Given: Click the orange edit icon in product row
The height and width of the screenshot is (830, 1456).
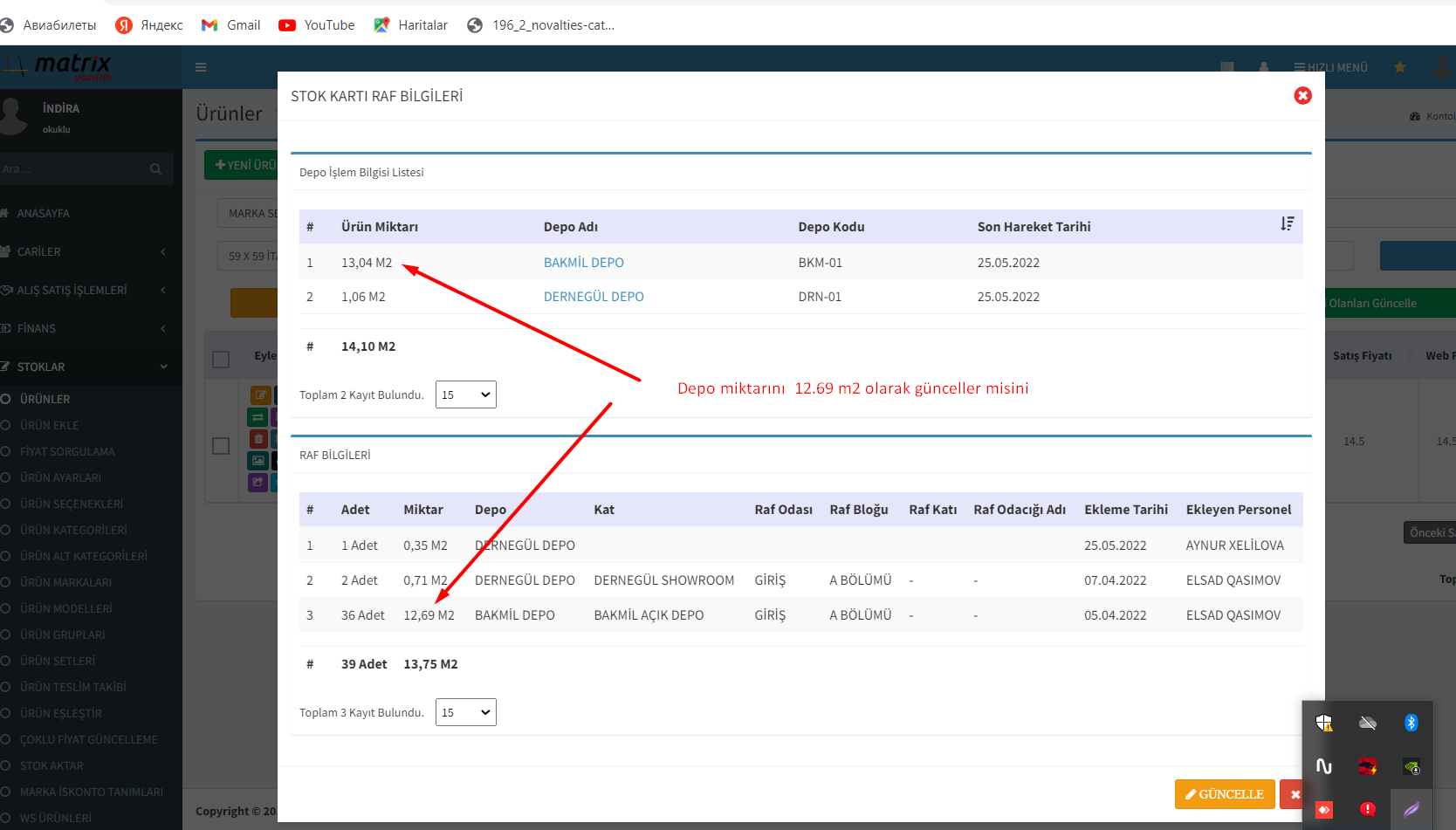Looking at the screenshot, I should pos(259,394).
